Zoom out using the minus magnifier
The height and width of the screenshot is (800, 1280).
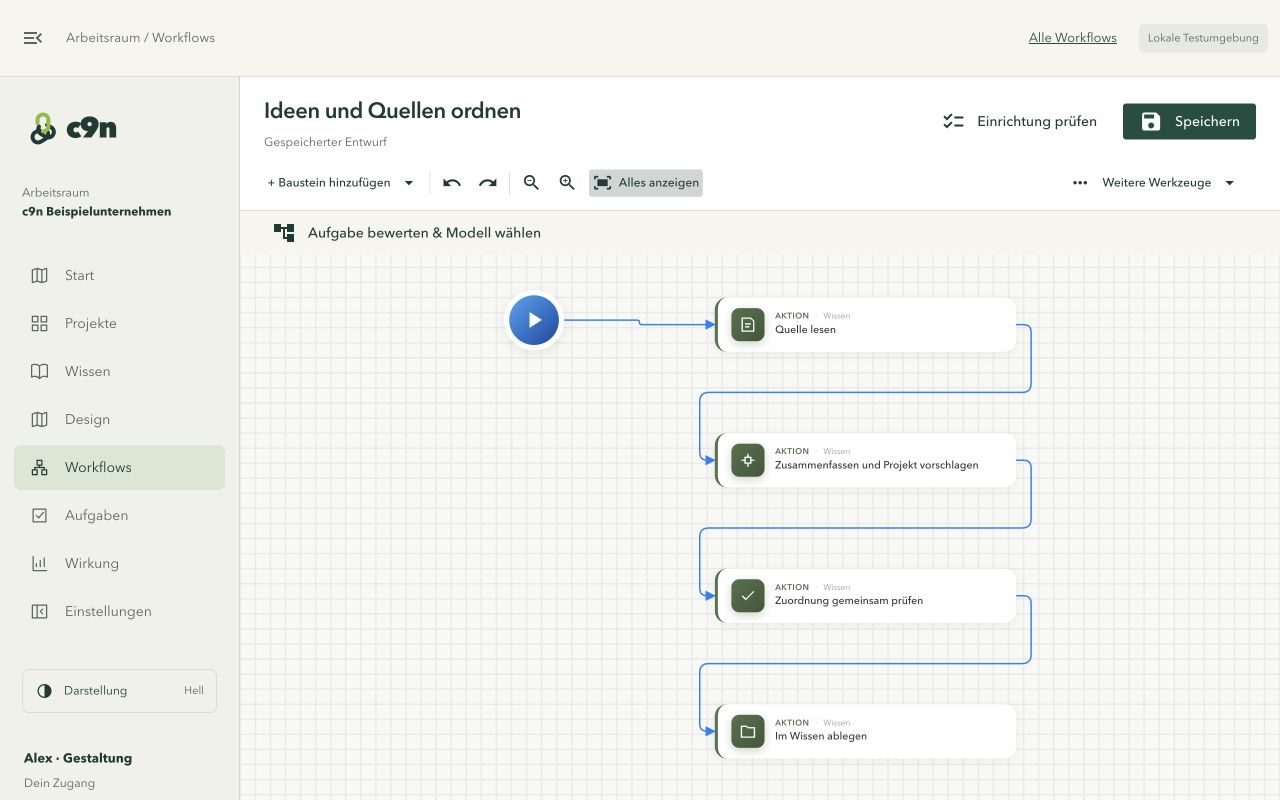531,183
